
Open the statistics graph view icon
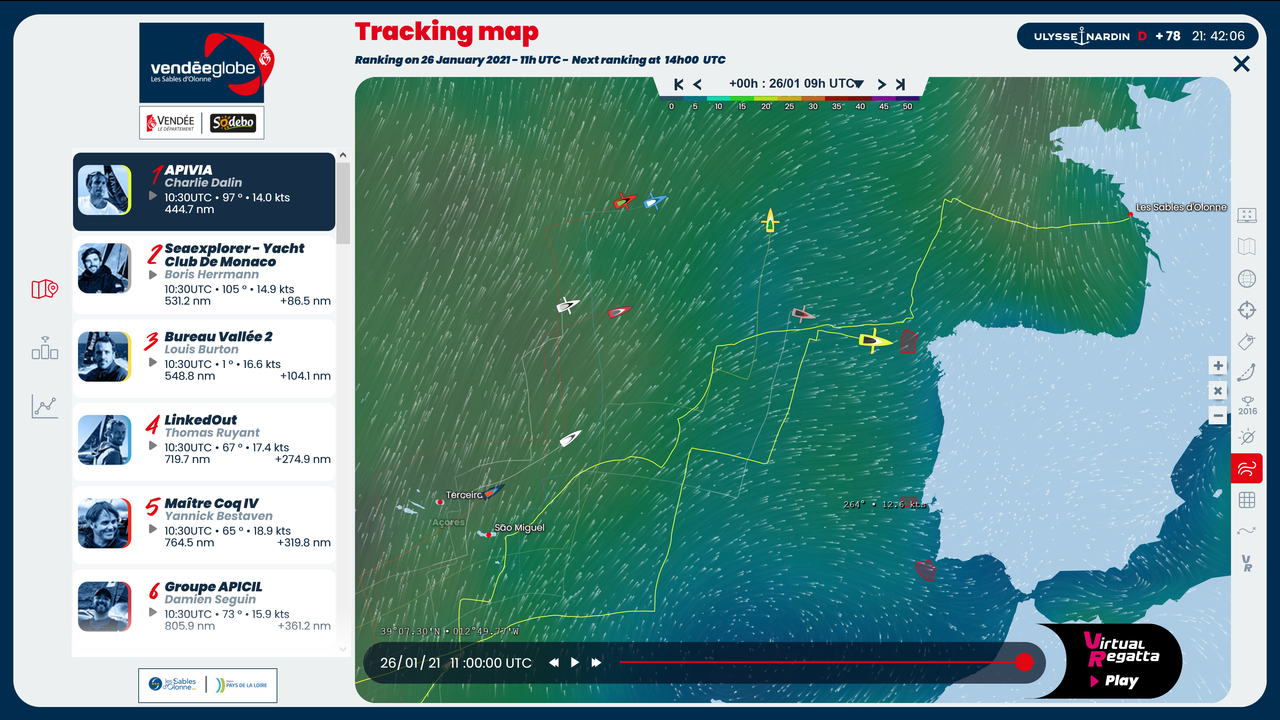point(45,406)
